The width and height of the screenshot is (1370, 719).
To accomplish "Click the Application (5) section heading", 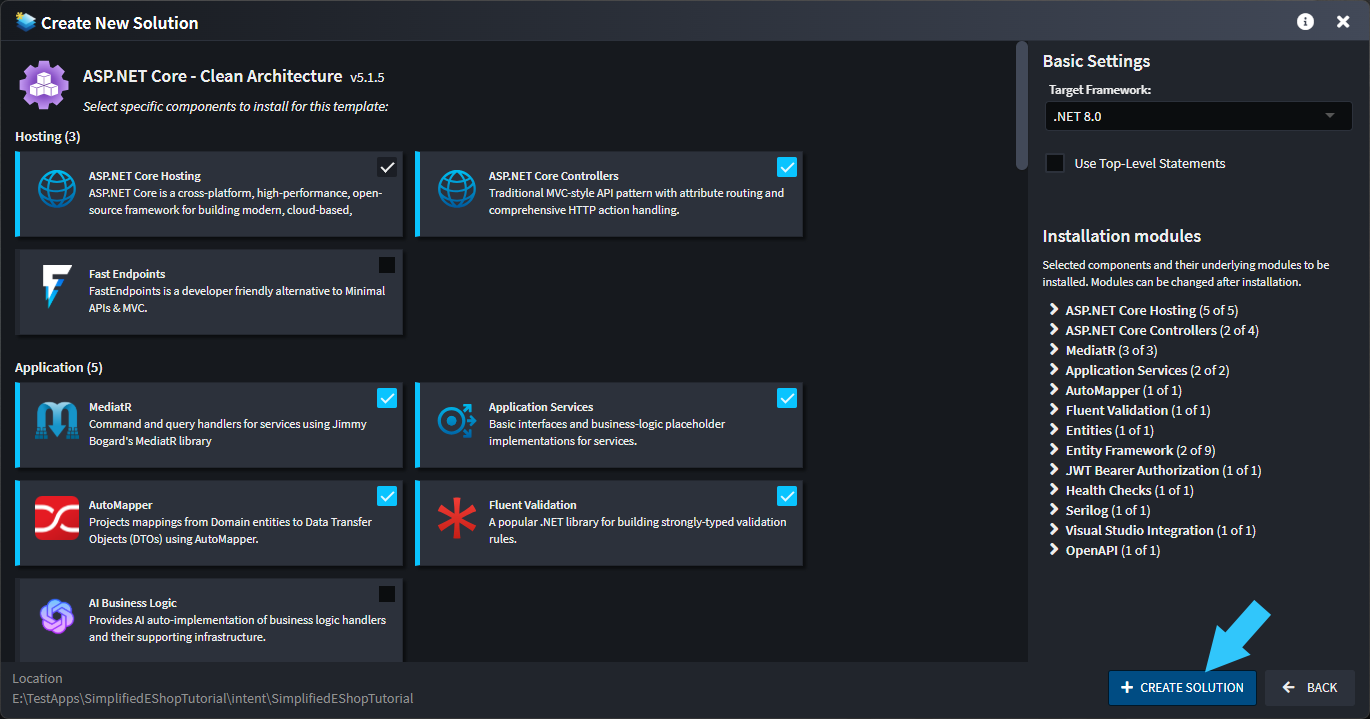I will coord(59,367).
